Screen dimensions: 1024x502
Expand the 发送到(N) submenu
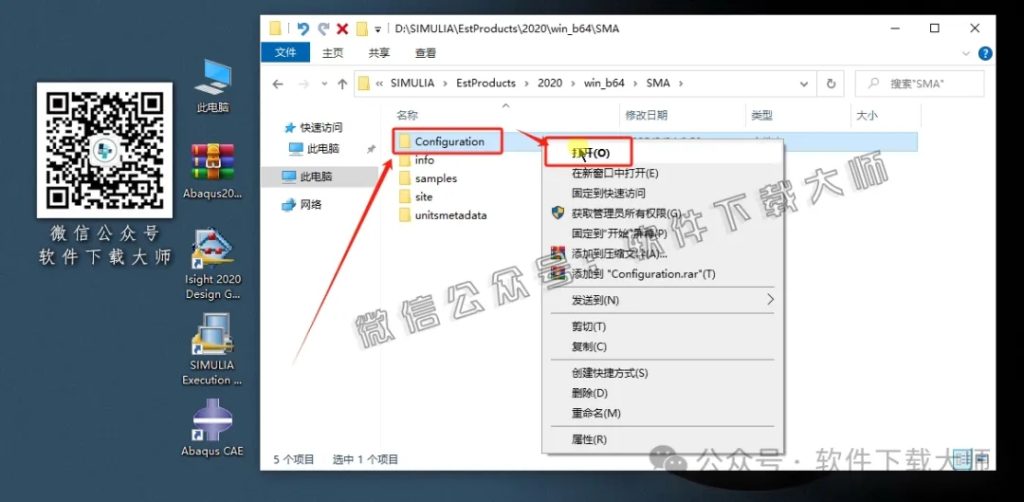(663, 300)
